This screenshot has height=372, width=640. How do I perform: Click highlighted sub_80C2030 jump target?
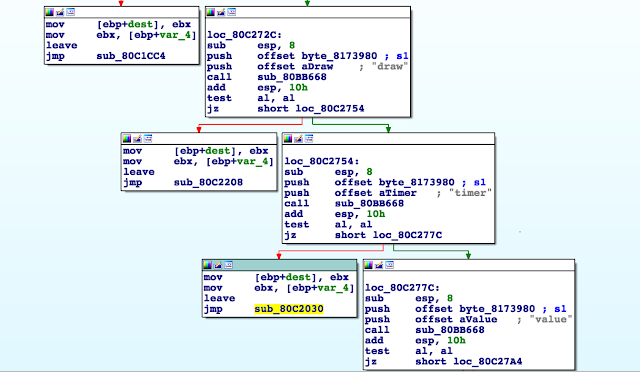pos(289,309)
